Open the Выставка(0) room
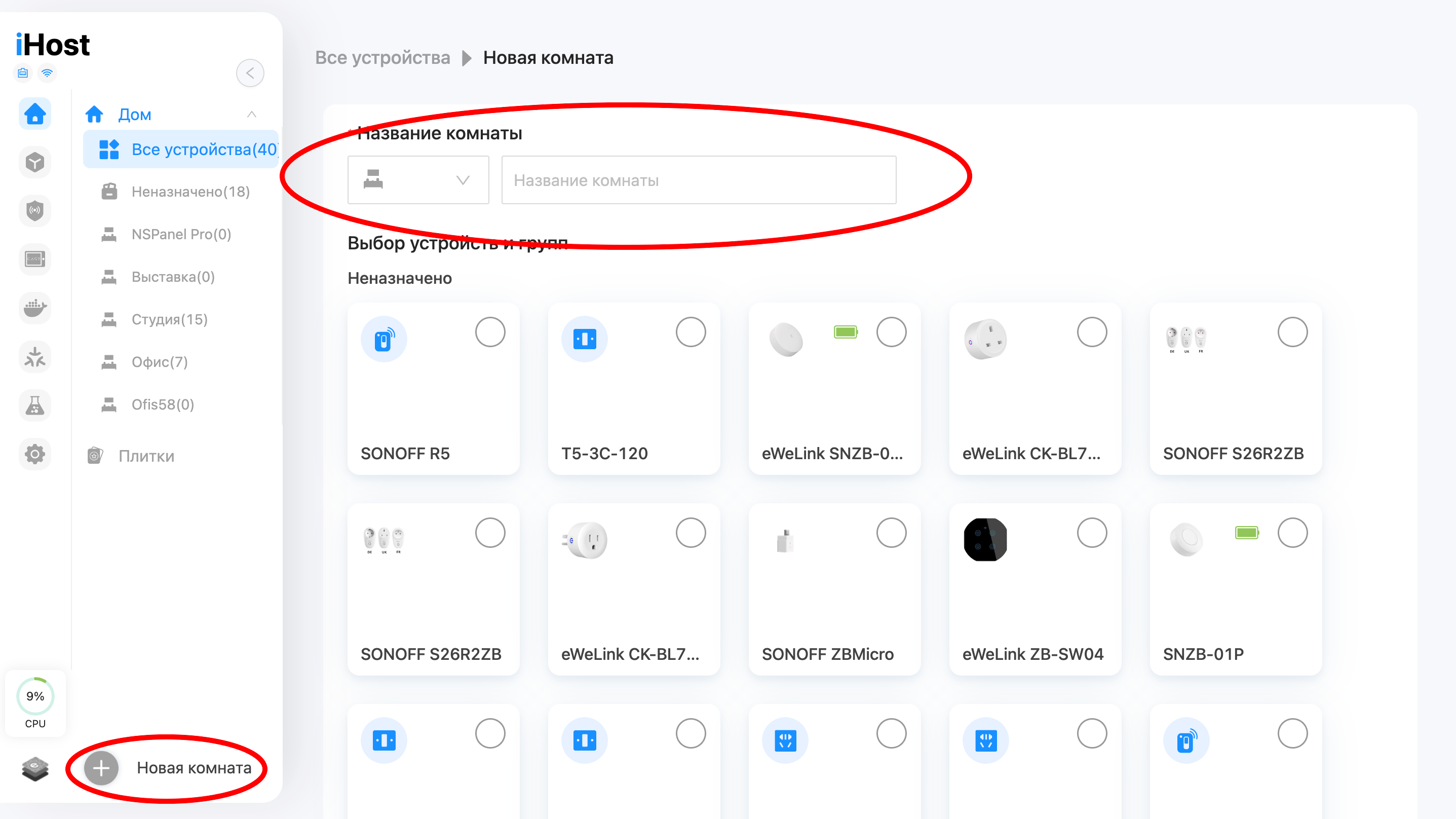Image resolution: width=1456 pixels, height=819 pixels. coord(181,277)
